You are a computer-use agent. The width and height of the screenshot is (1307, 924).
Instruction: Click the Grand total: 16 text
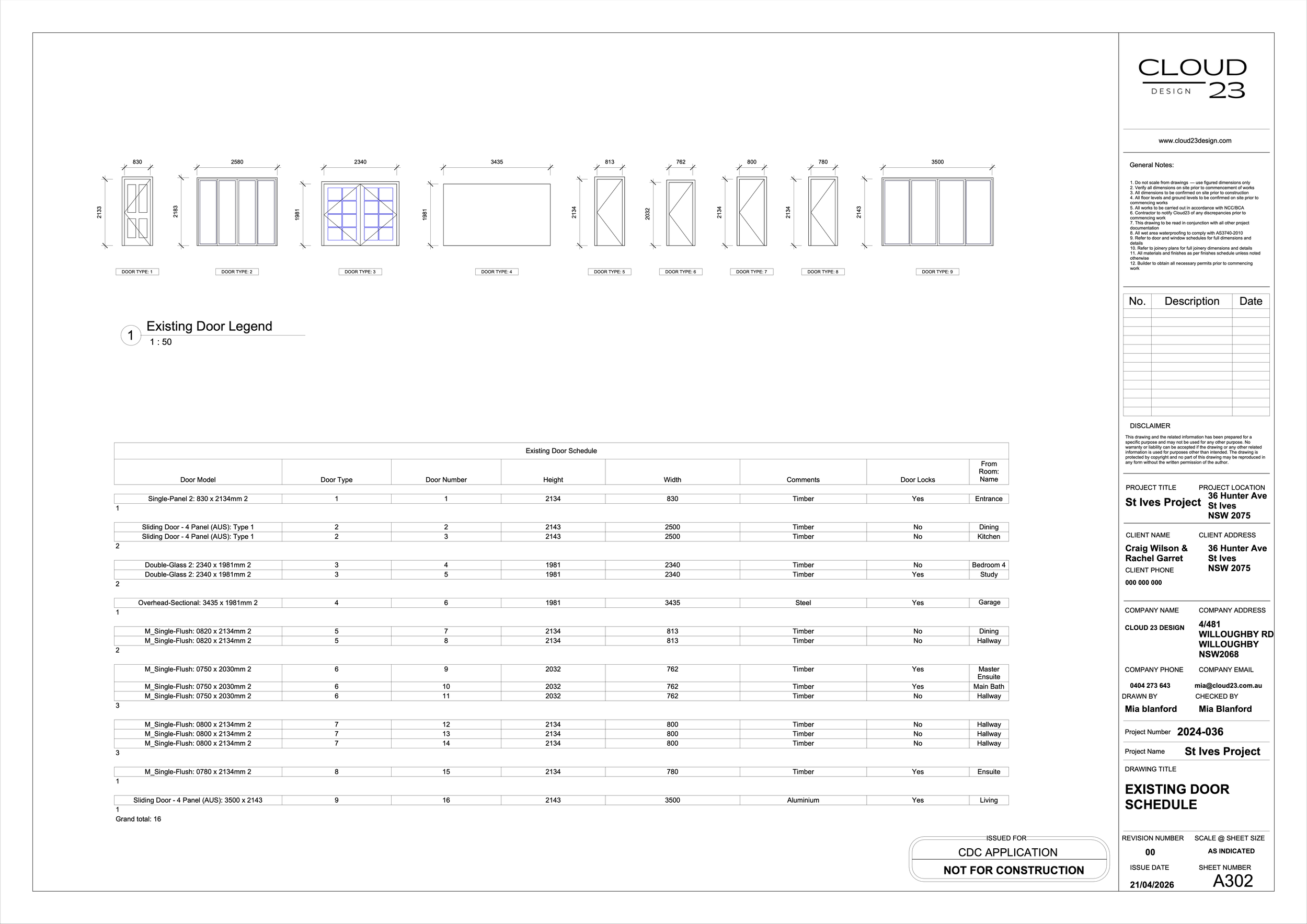coord(139,819)
